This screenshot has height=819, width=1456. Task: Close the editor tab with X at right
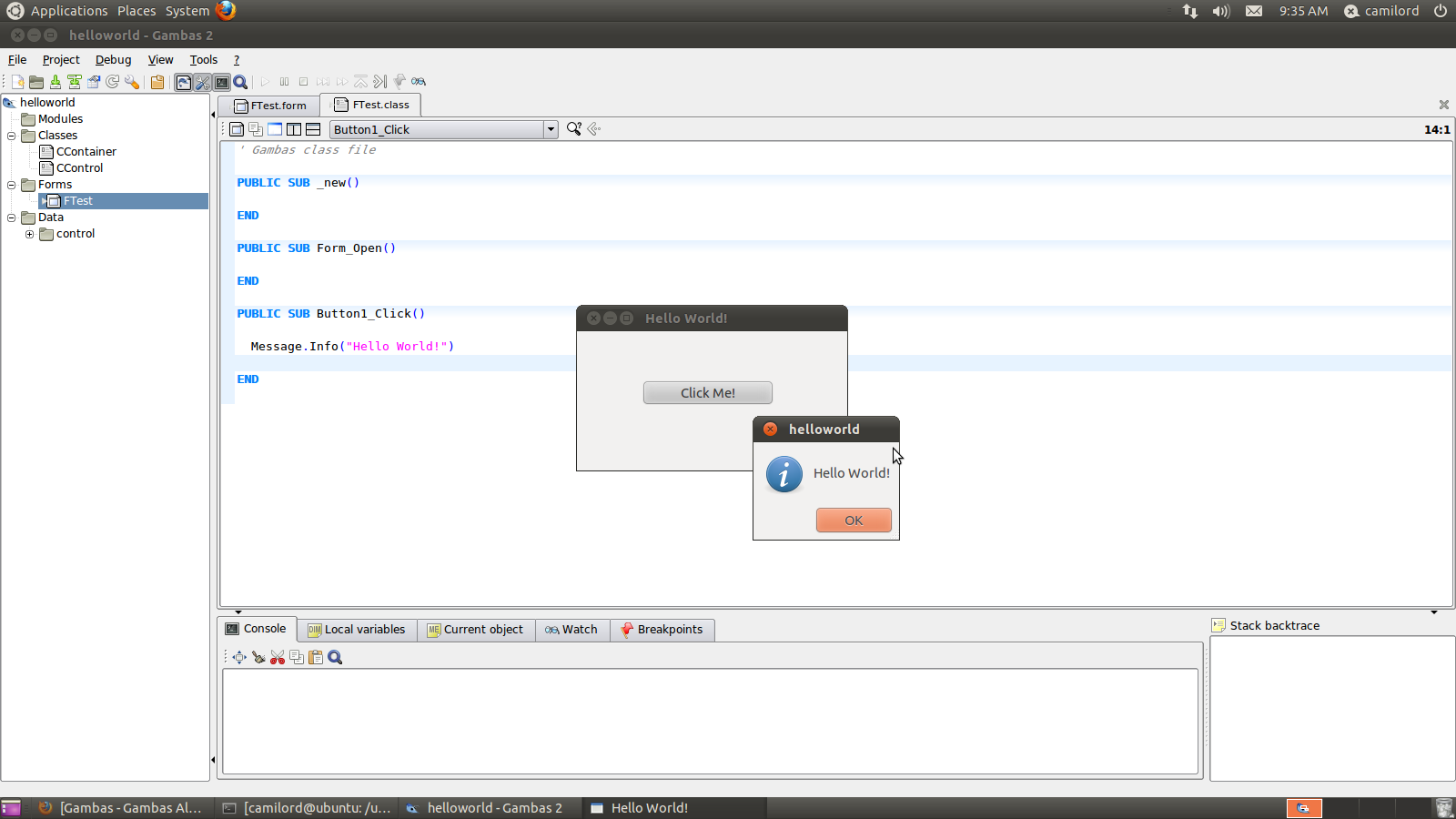(1443, 105)
